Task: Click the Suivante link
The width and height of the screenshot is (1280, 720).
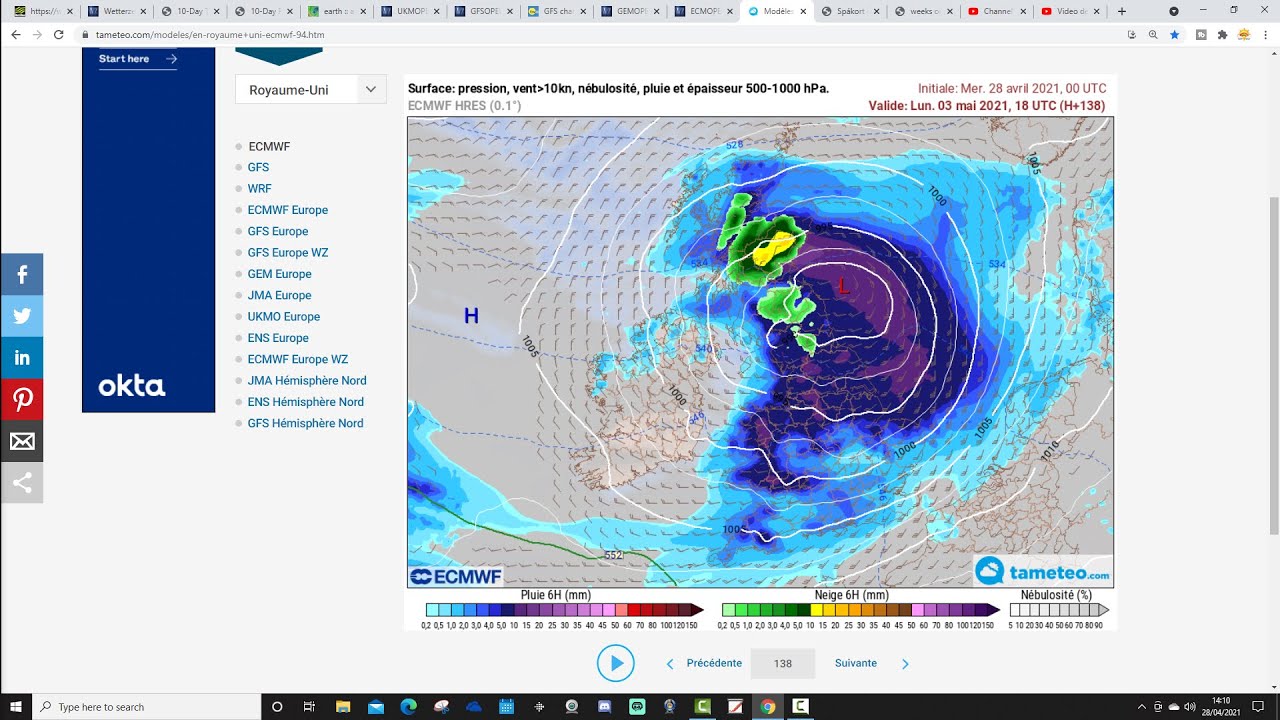Action: [856, 664]
